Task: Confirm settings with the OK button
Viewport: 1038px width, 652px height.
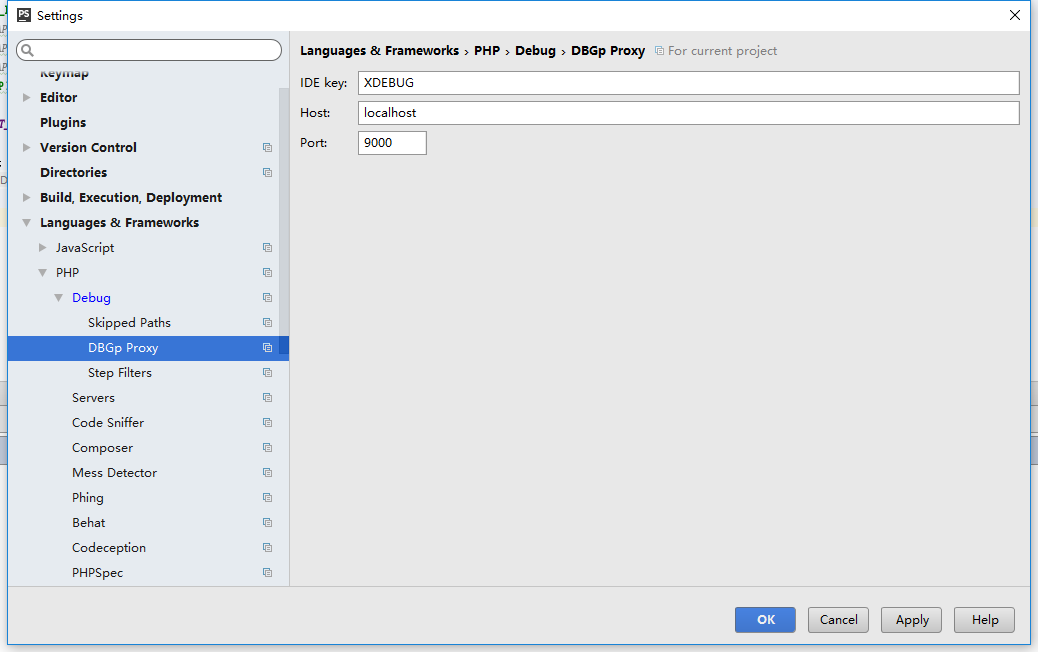Action: pos(765,620)
